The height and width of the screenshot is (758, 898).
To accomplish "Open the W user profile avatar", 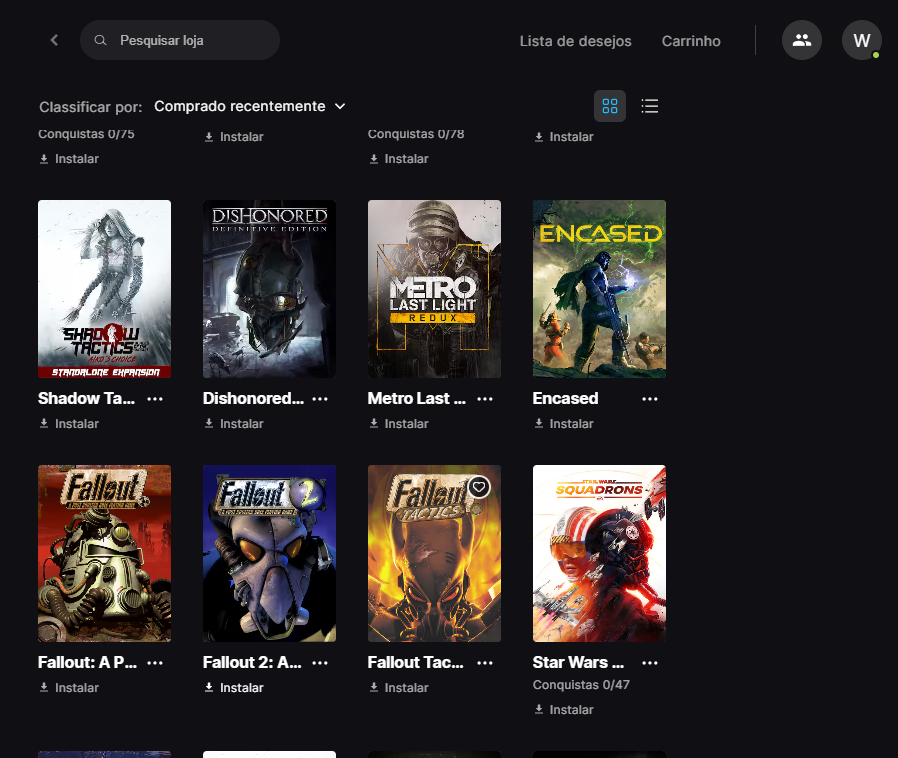I will coord(861,40).
